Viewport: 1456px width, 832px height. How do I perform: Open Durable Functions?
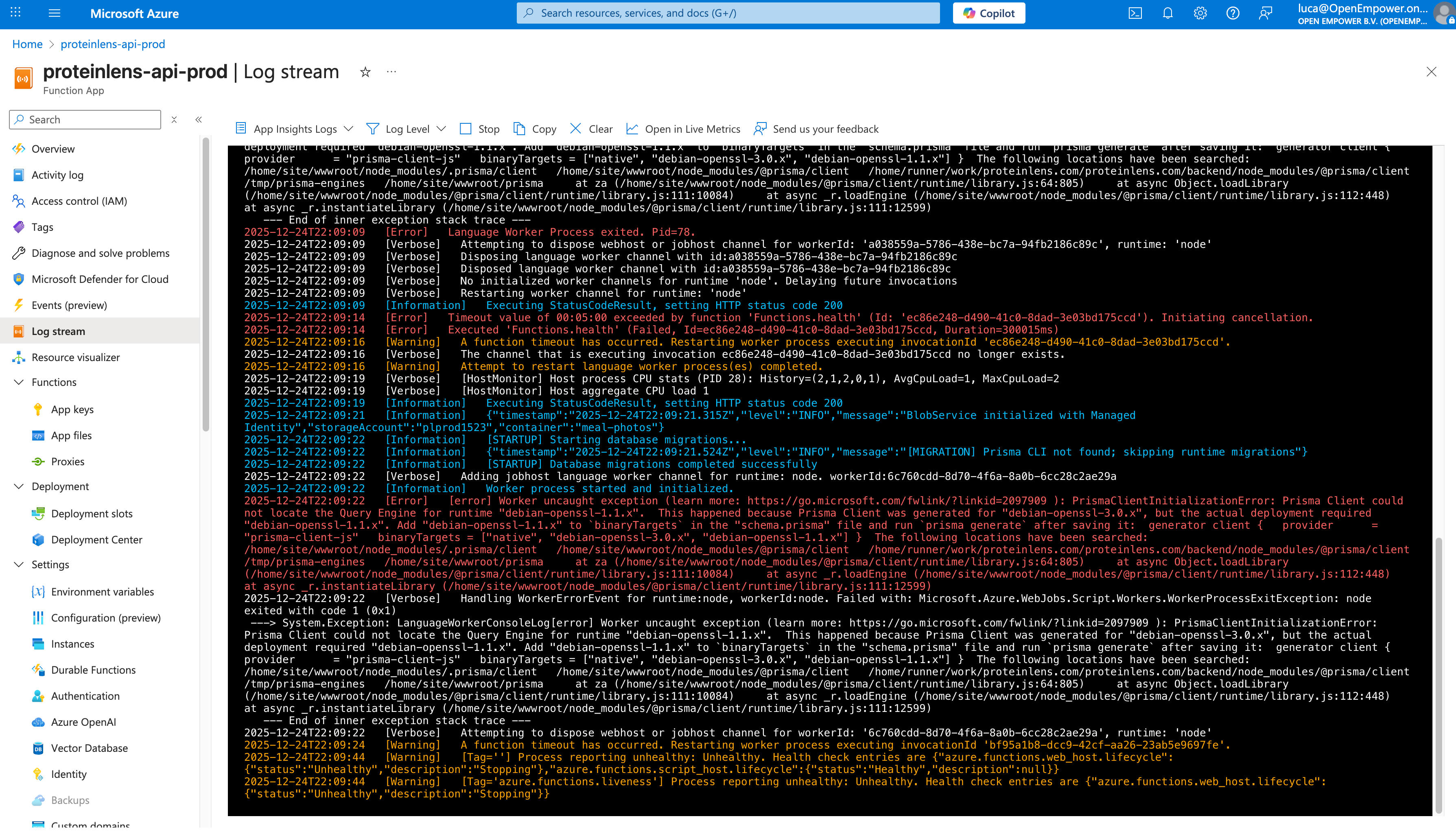click(92, 670)
